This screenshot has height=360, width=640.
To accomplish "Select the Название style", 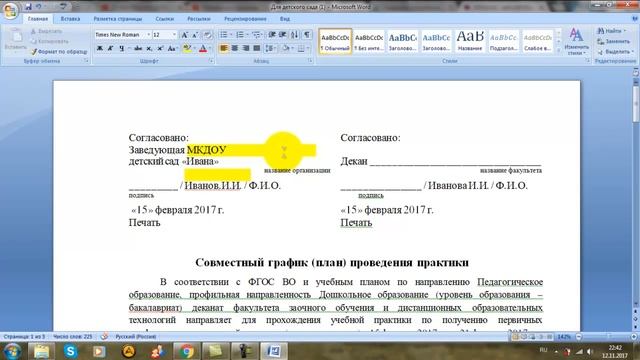I will [x=470, y=41].
